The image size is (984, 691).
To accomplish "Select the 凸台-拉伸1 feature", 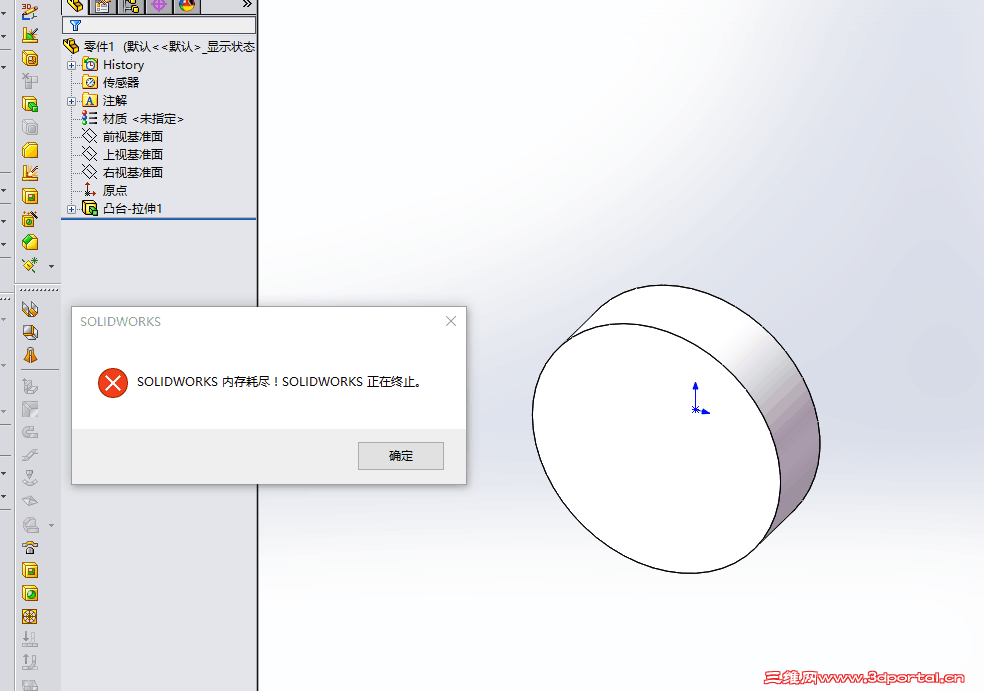I will [x=122, y=208].
